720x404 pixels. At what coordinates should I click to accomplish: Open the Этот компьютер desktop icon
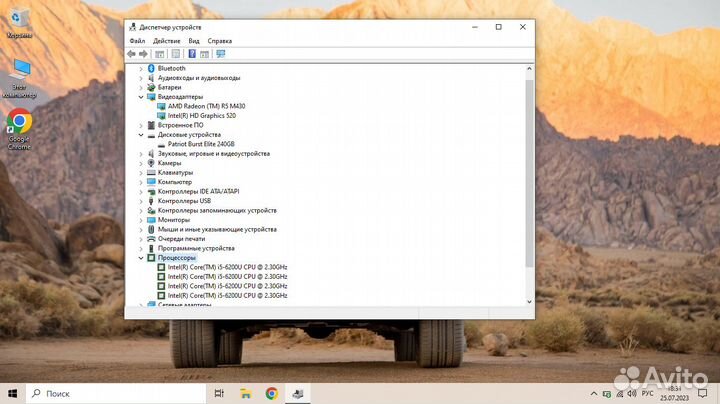[x=19, y=78]
